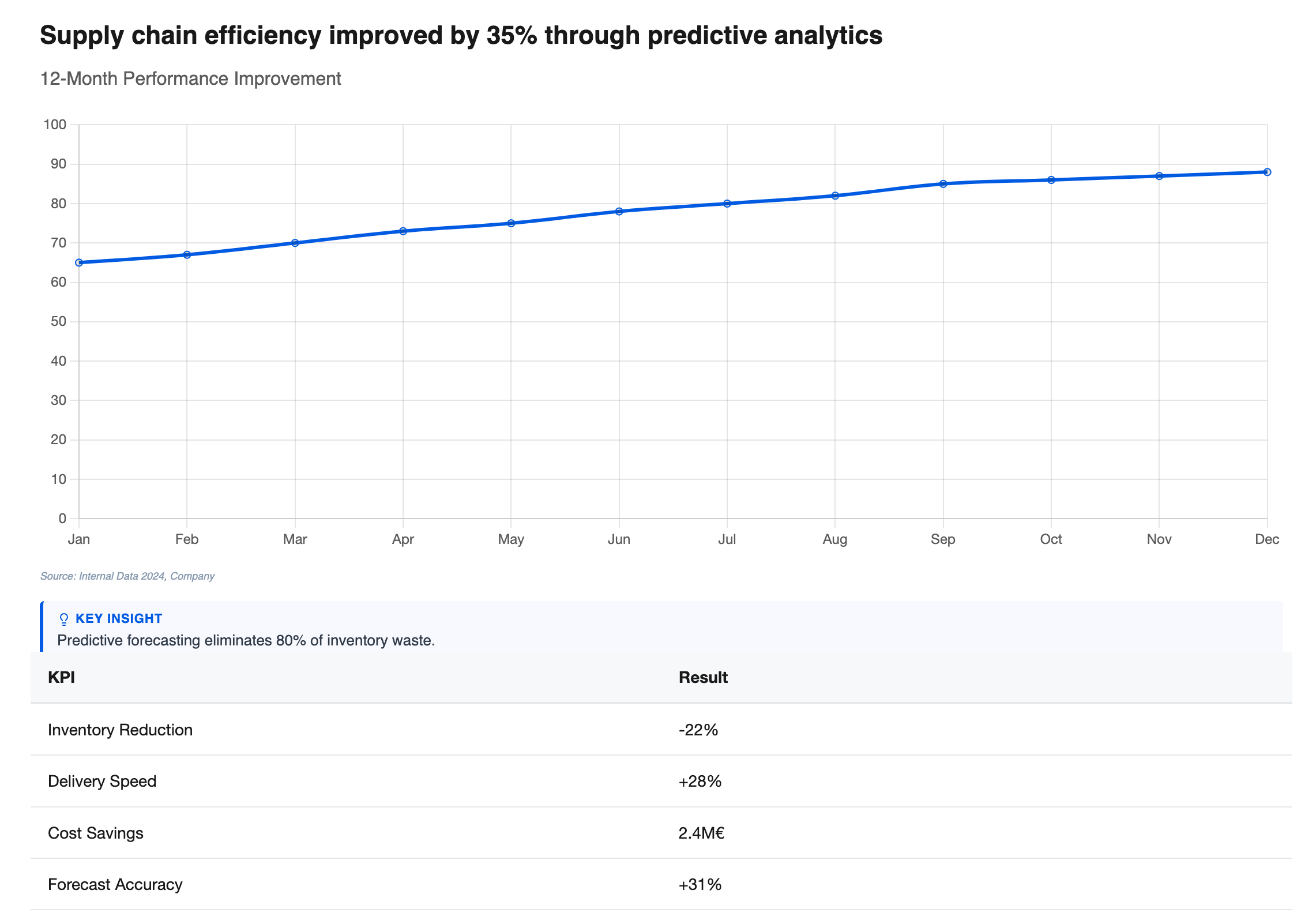
Task: Click the Source: Internal Data 2024 caption
Action: point(127,576)
